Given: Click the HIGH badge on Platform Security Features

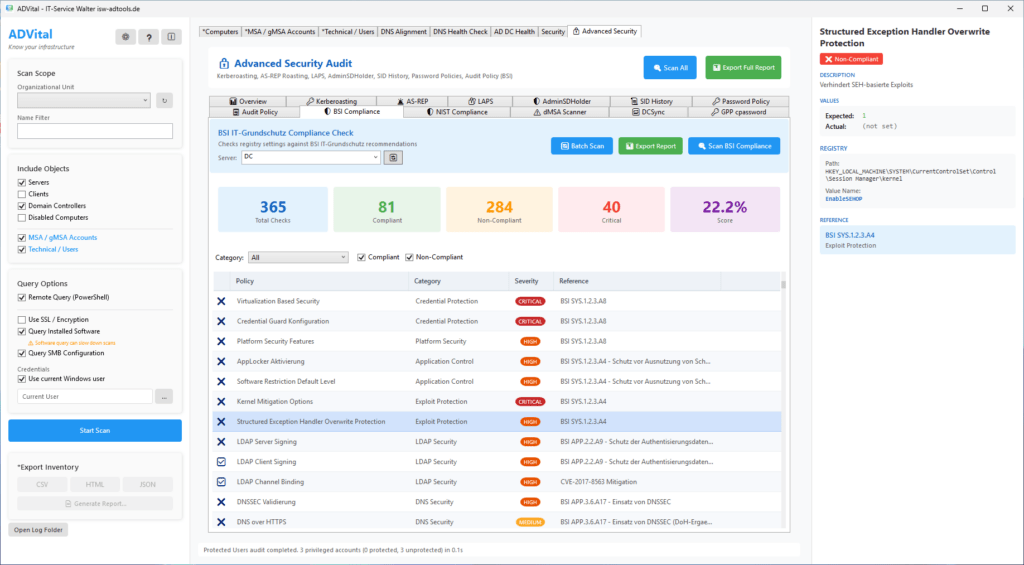Looking at the screenshot, I should pyautogui.click(x=530, y=342).
